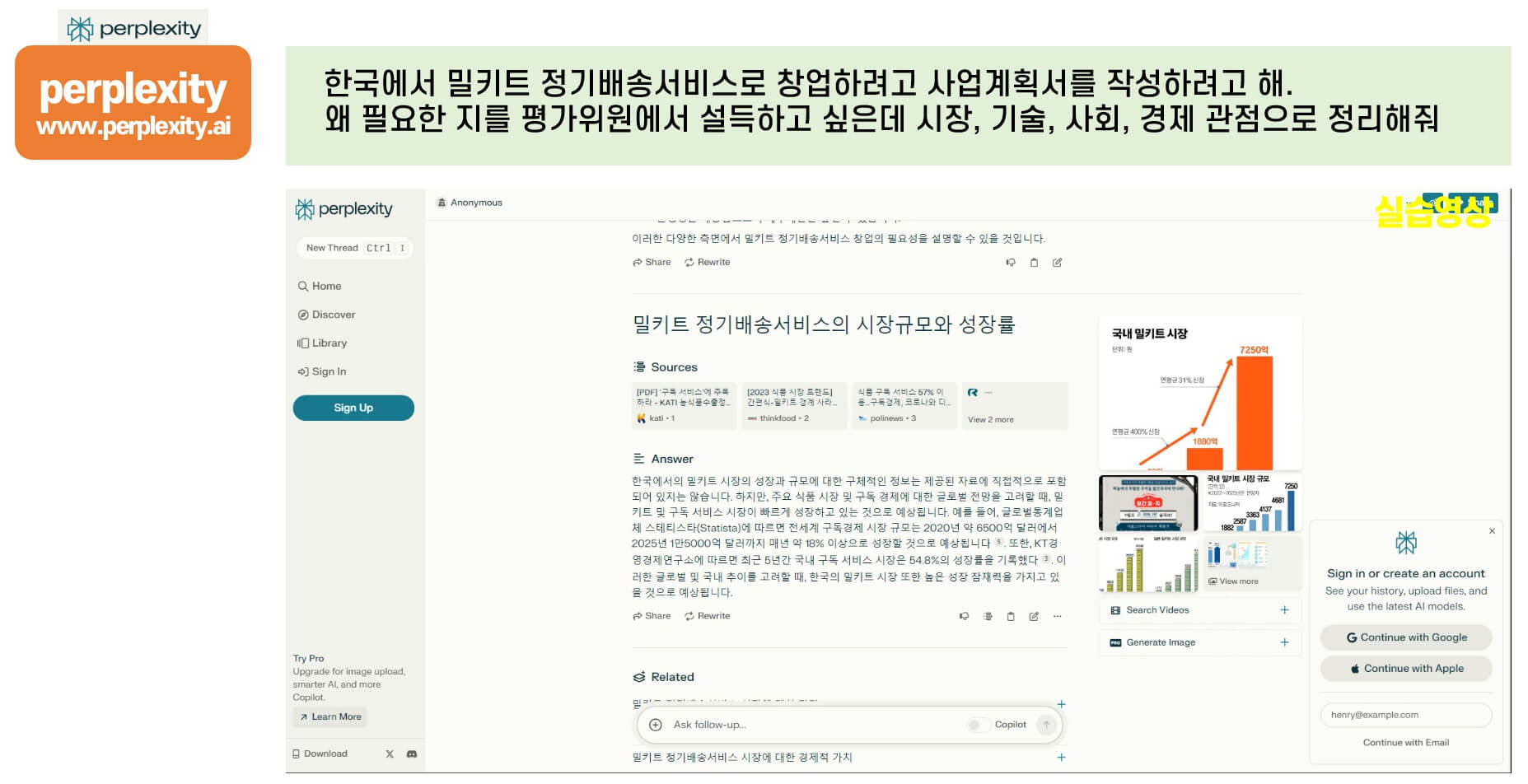Viewport: 1528px width, 784px height.
Task: Open the Library section
Action: [x=322, y=343]
